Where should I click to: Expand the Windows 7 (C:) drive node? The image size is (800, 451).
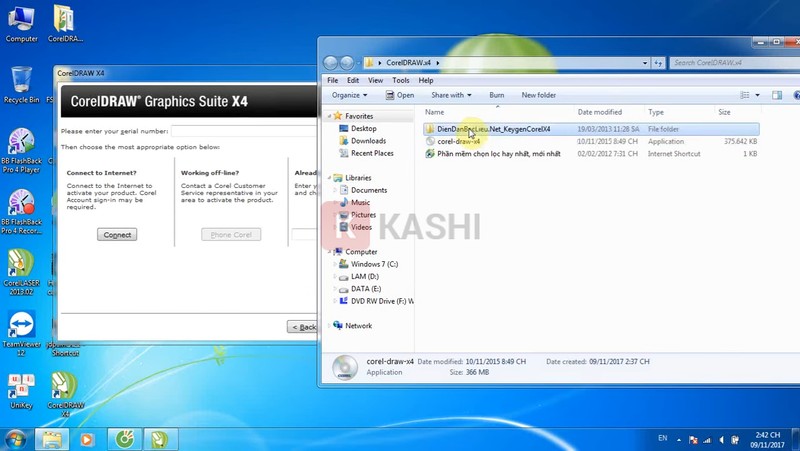pyautogui.click(x=335, y=264)
